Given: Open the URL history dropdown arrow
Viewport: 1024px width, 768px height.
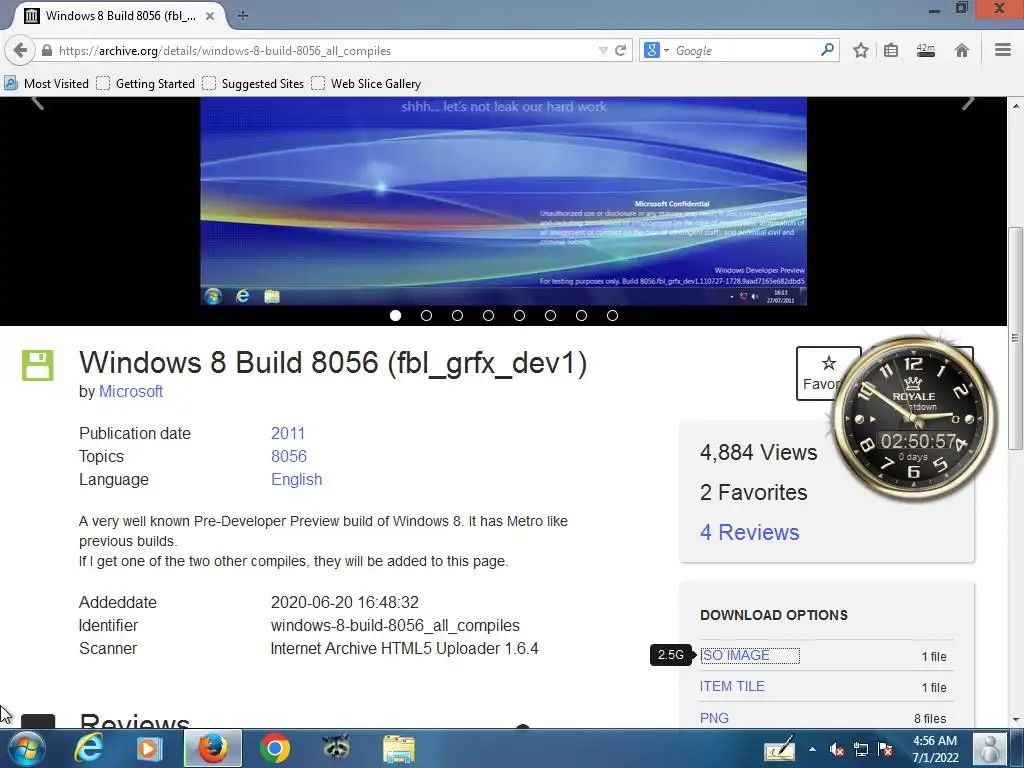Looking at the screenshot, I should tap(603, 50).
